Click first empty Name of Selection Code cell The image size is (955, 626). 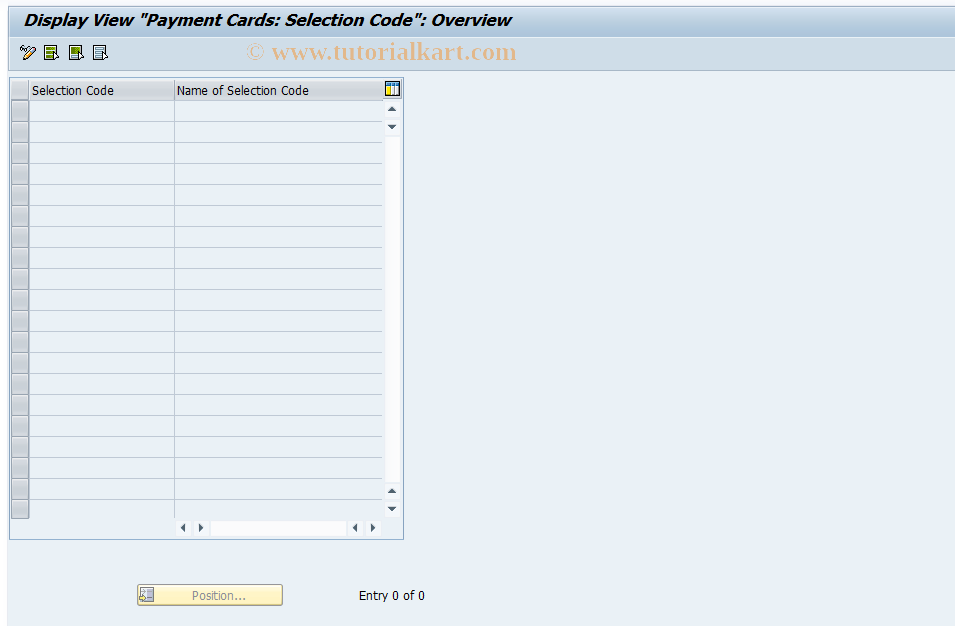click(278, 111)
